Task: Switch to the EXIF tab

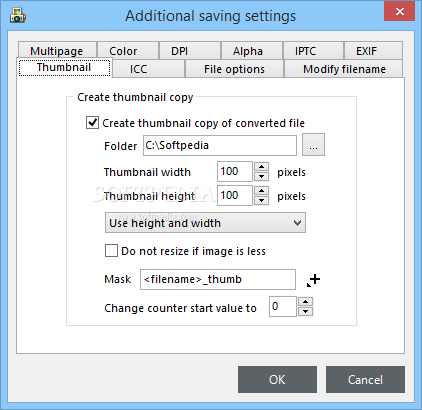Action: point(373,51)
